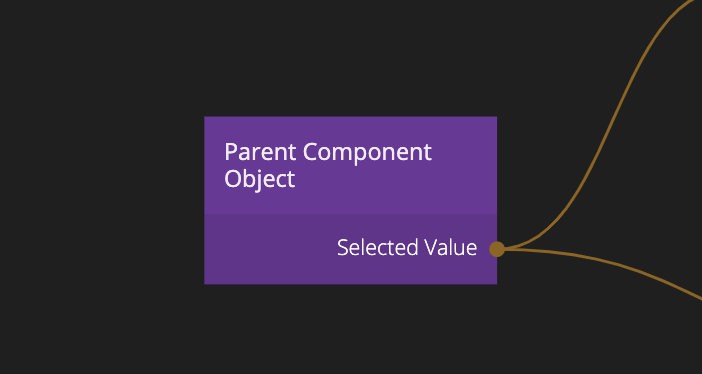Click the dark canvas between the two wires
The width and height of the screenshot is (702, 374).
coord(649,202)
